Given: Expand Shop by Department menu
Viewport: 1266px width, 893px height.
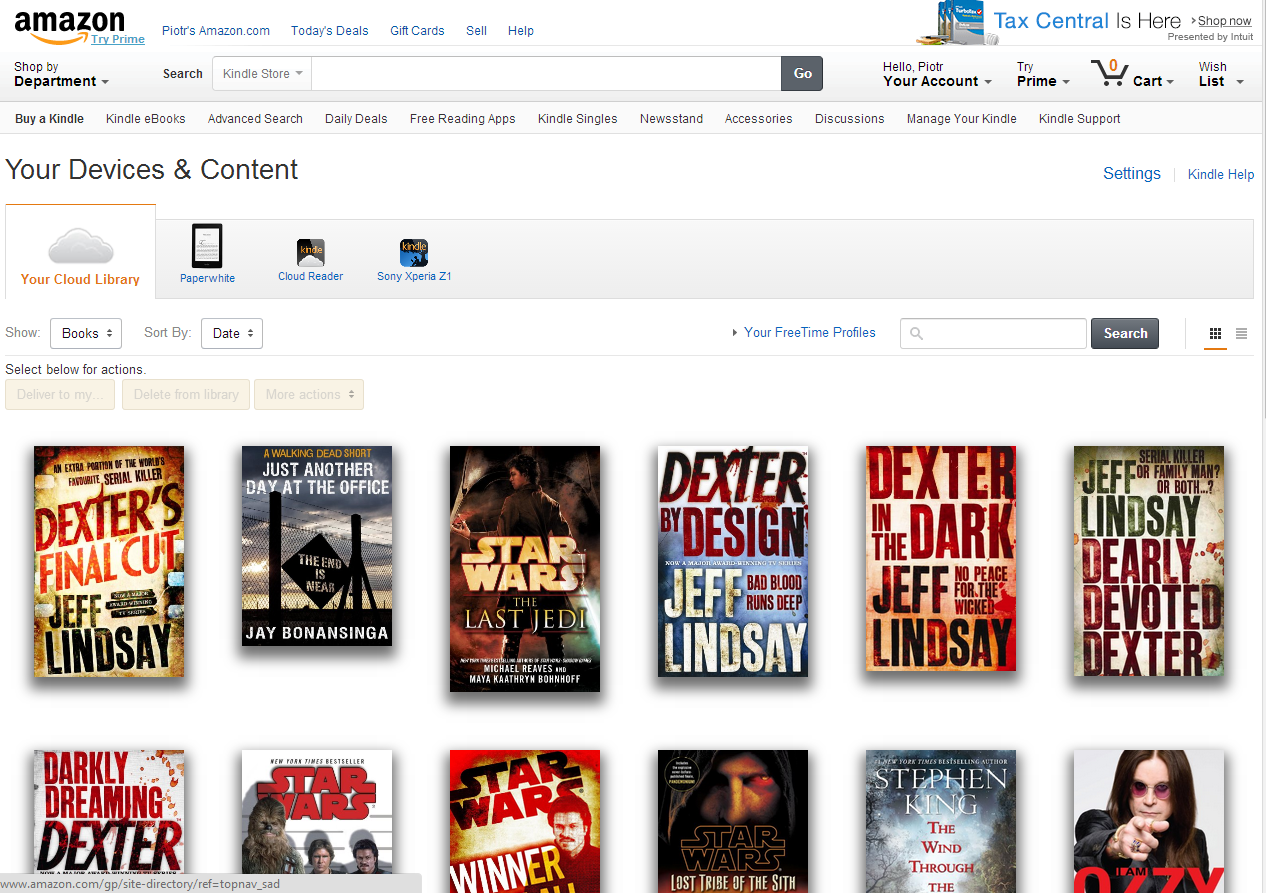Looking at the screenshot, I should tap(61, 75).
